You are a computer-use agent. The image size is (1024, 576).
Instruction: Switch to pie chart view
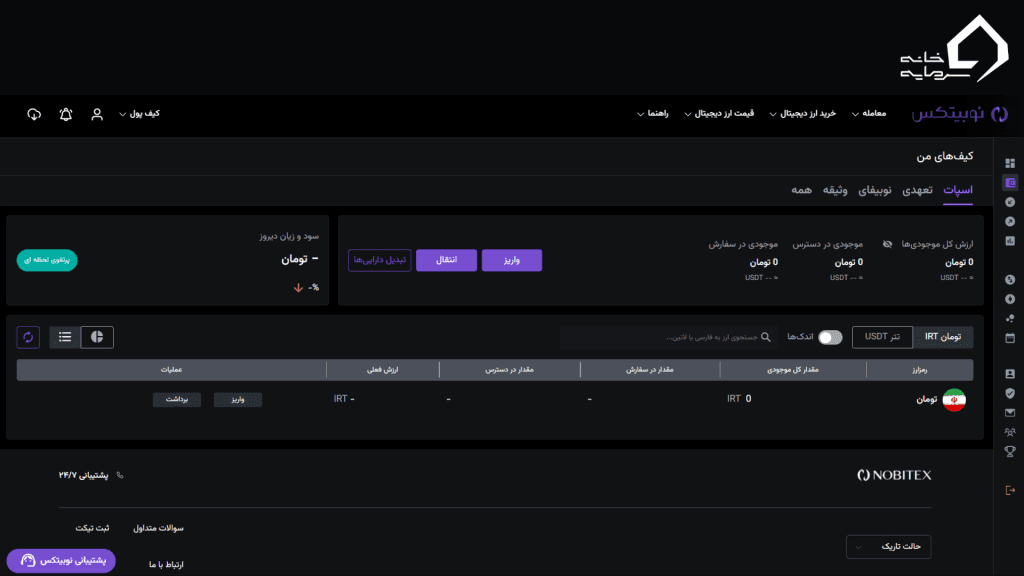pos(97,337)
